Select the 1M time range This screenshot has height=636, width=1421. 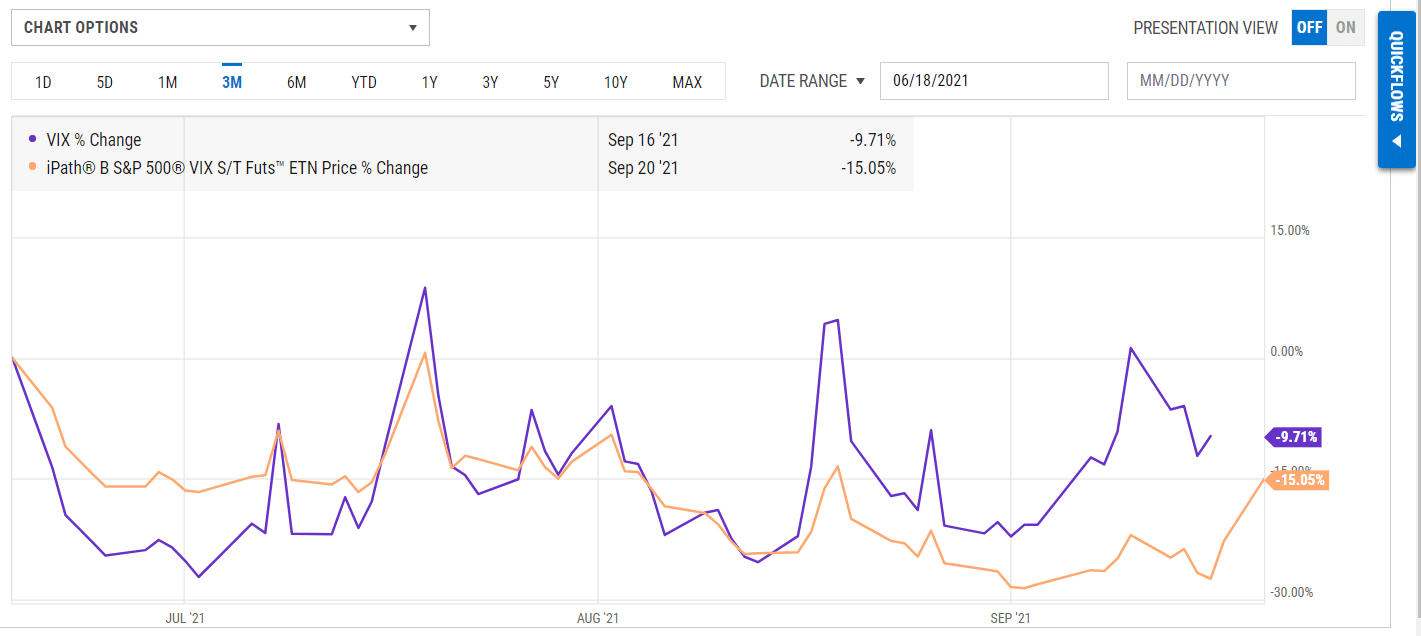click(x=168, y=82)
